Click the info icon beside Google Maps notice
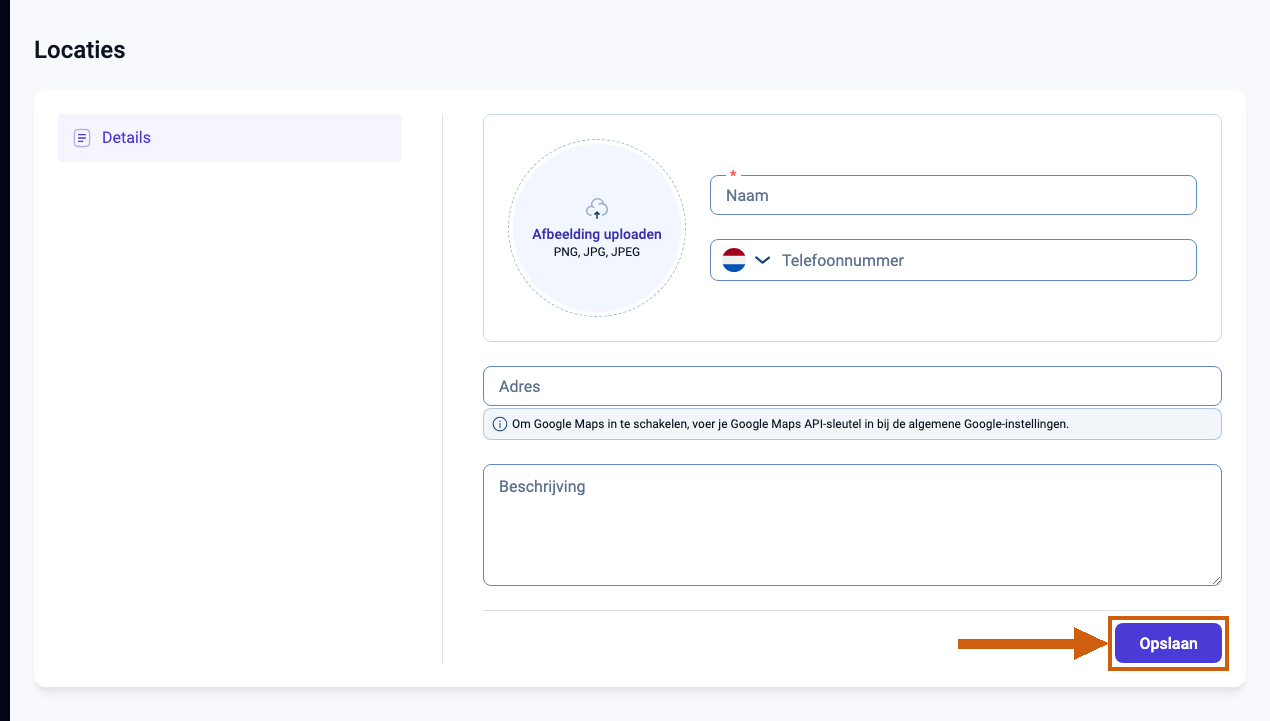The image size is (1270, 721). click(x=500, y=424)
